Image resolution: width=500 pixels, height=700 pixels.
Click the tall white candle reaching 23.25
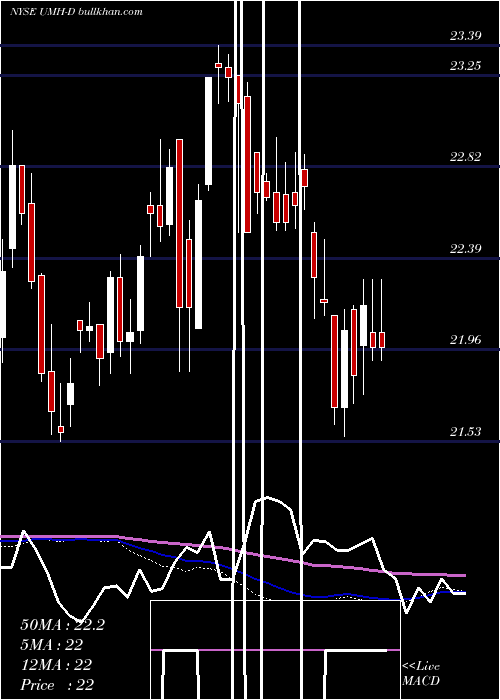tap(208, 131)
